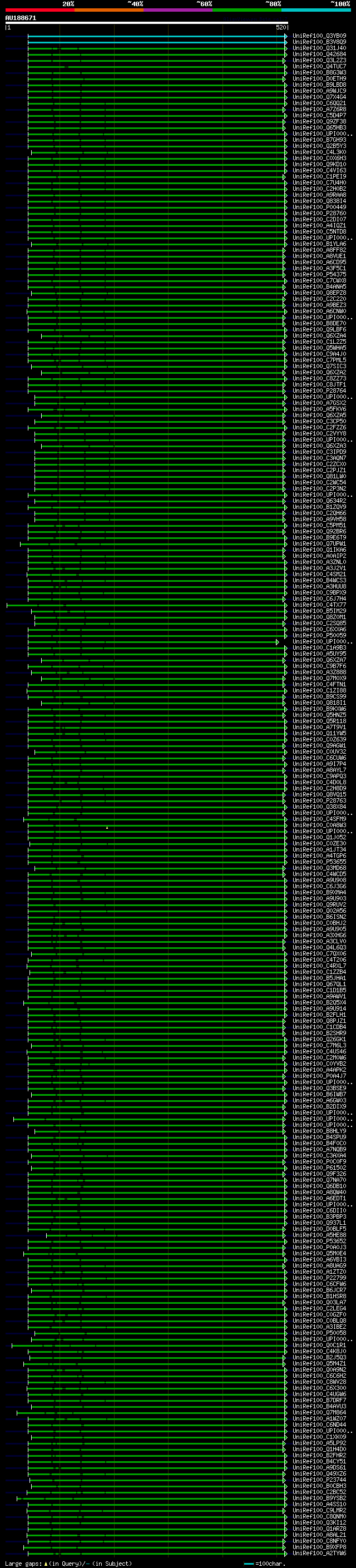This screenshot has width=356, height=1568.
Task: Select hit label UniRef100_P28760
Action: pyautogui.click(x=319, y=213)
